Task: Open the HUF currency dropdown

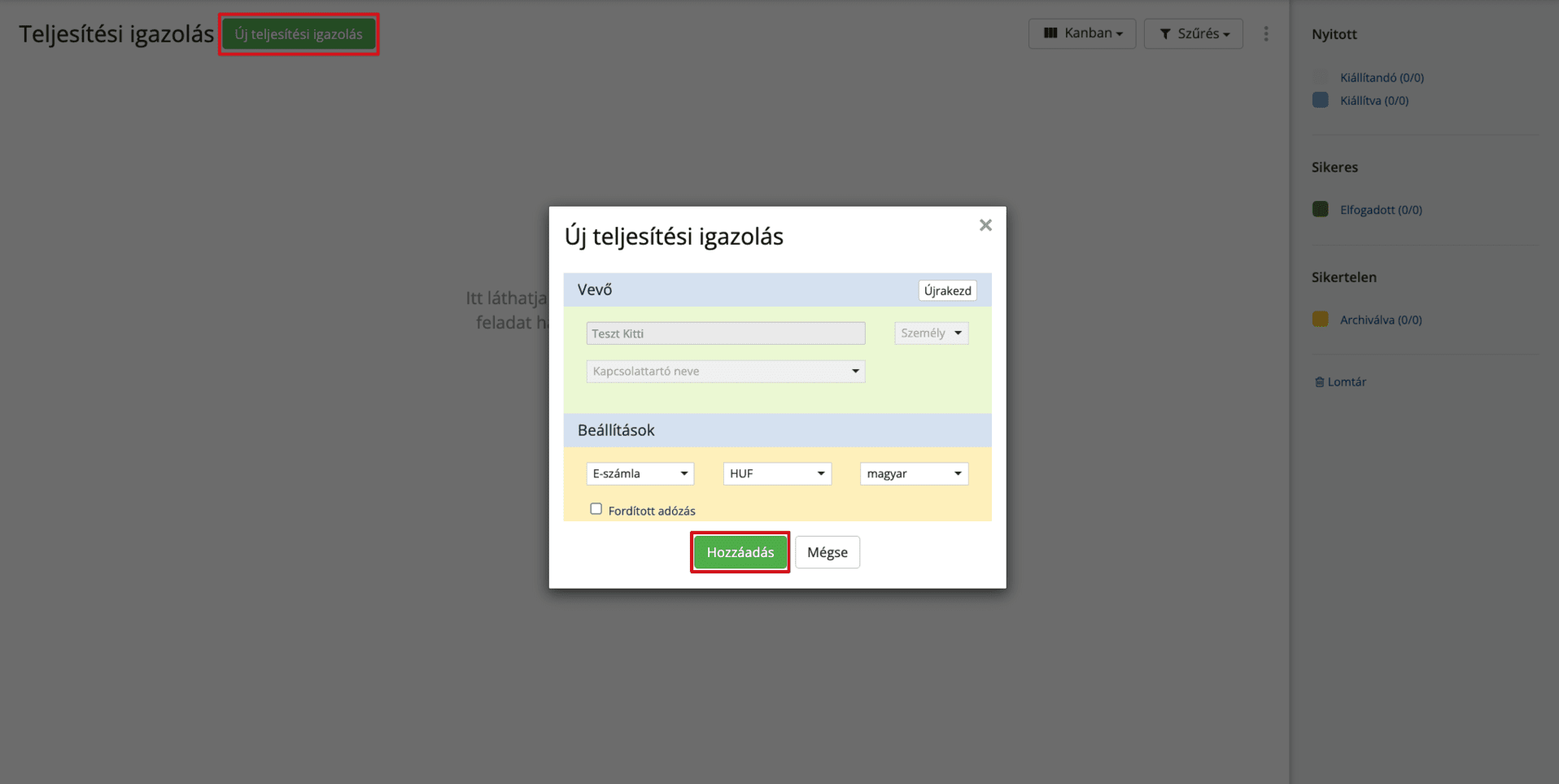Action: click(x=777, y=473)
